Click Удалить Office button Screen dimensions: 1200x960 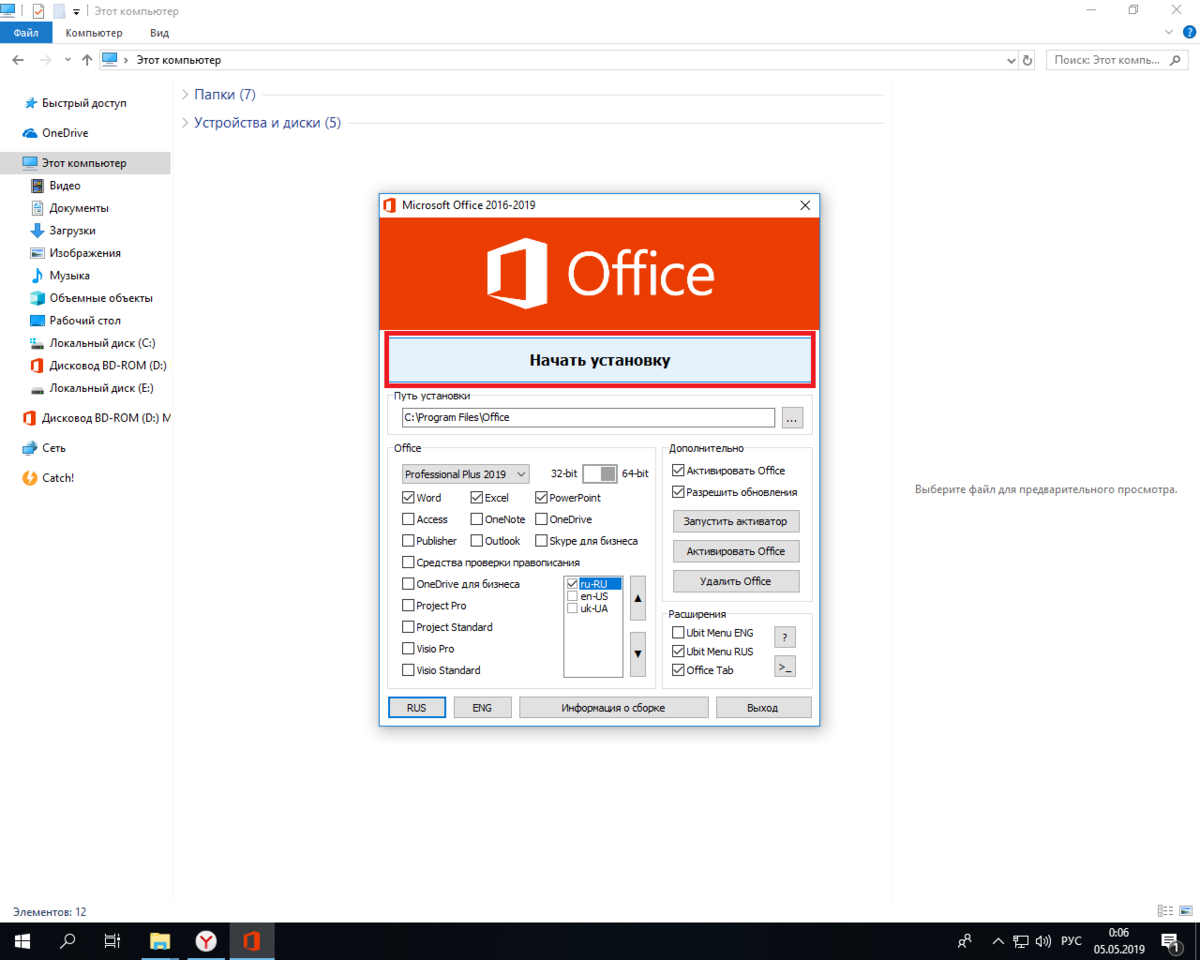[x=736, y=581]
